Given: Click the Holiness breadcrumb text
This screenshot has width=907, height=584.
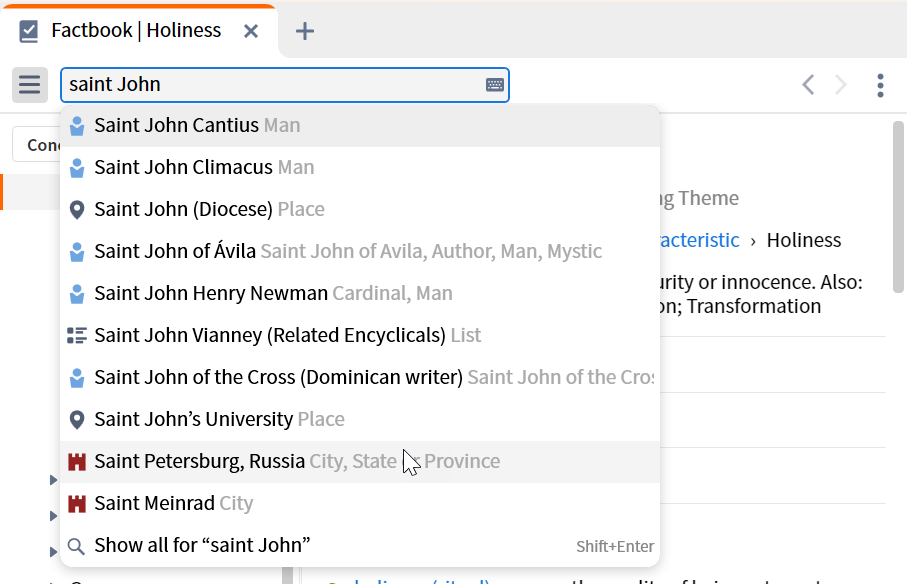Looking at the screenshot, I should [x=803, y=240].
